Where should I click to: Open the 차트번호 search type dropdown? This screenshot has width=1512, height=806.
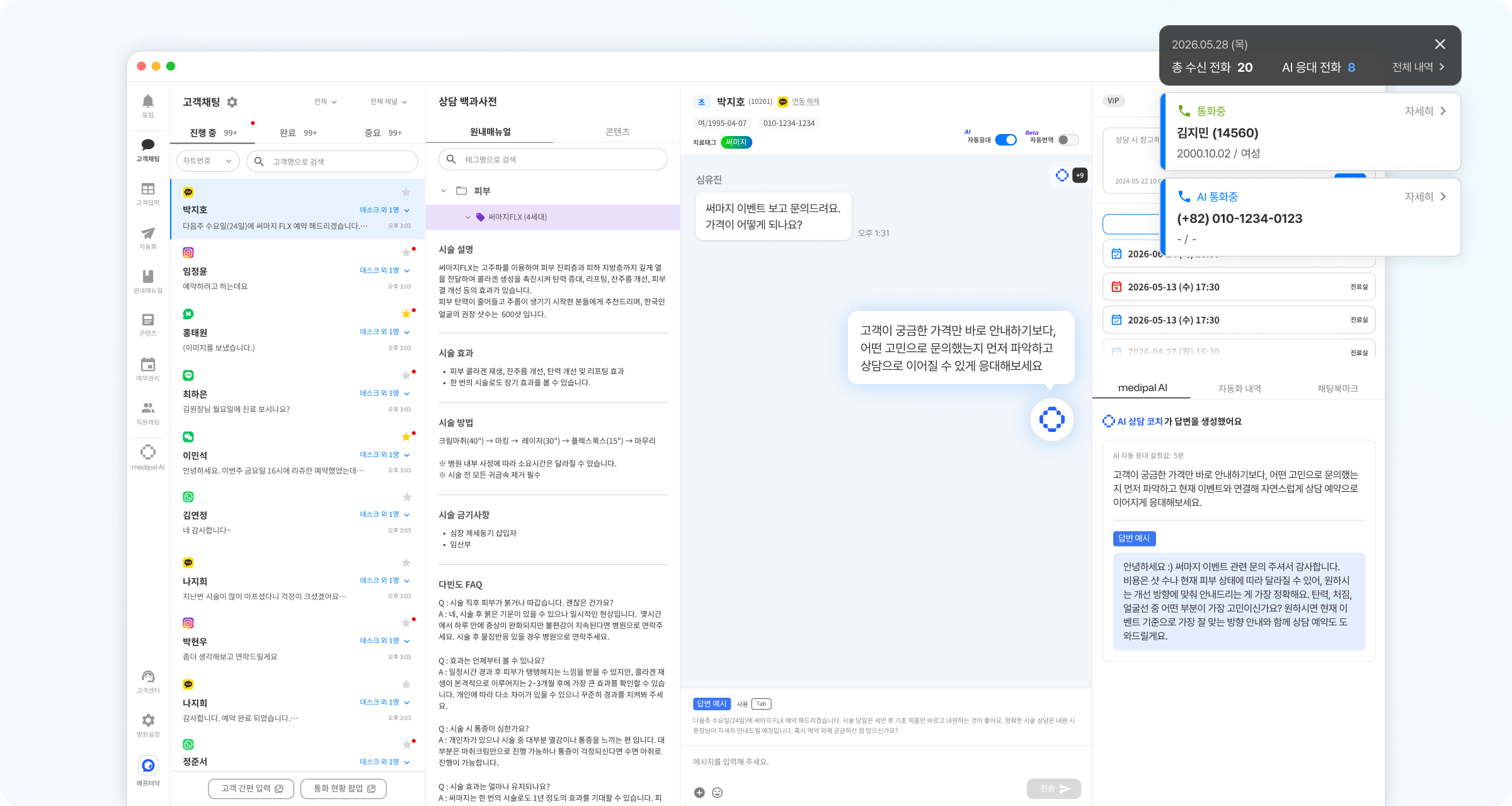tap(208, 161)
